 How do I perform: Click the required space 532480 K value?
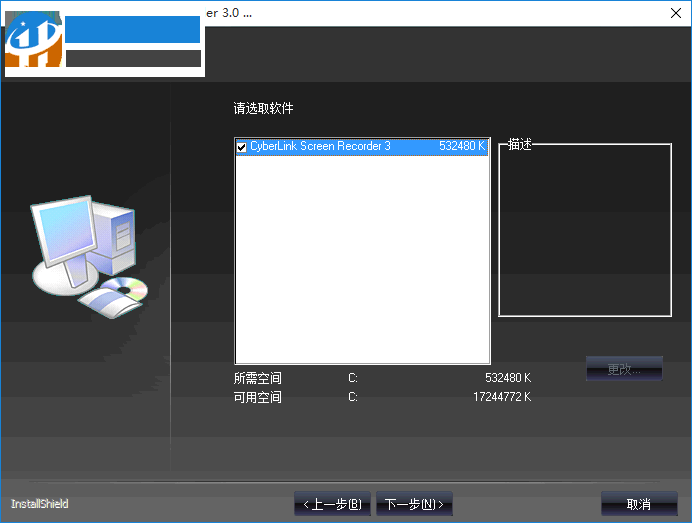click(x=508, y=378)
